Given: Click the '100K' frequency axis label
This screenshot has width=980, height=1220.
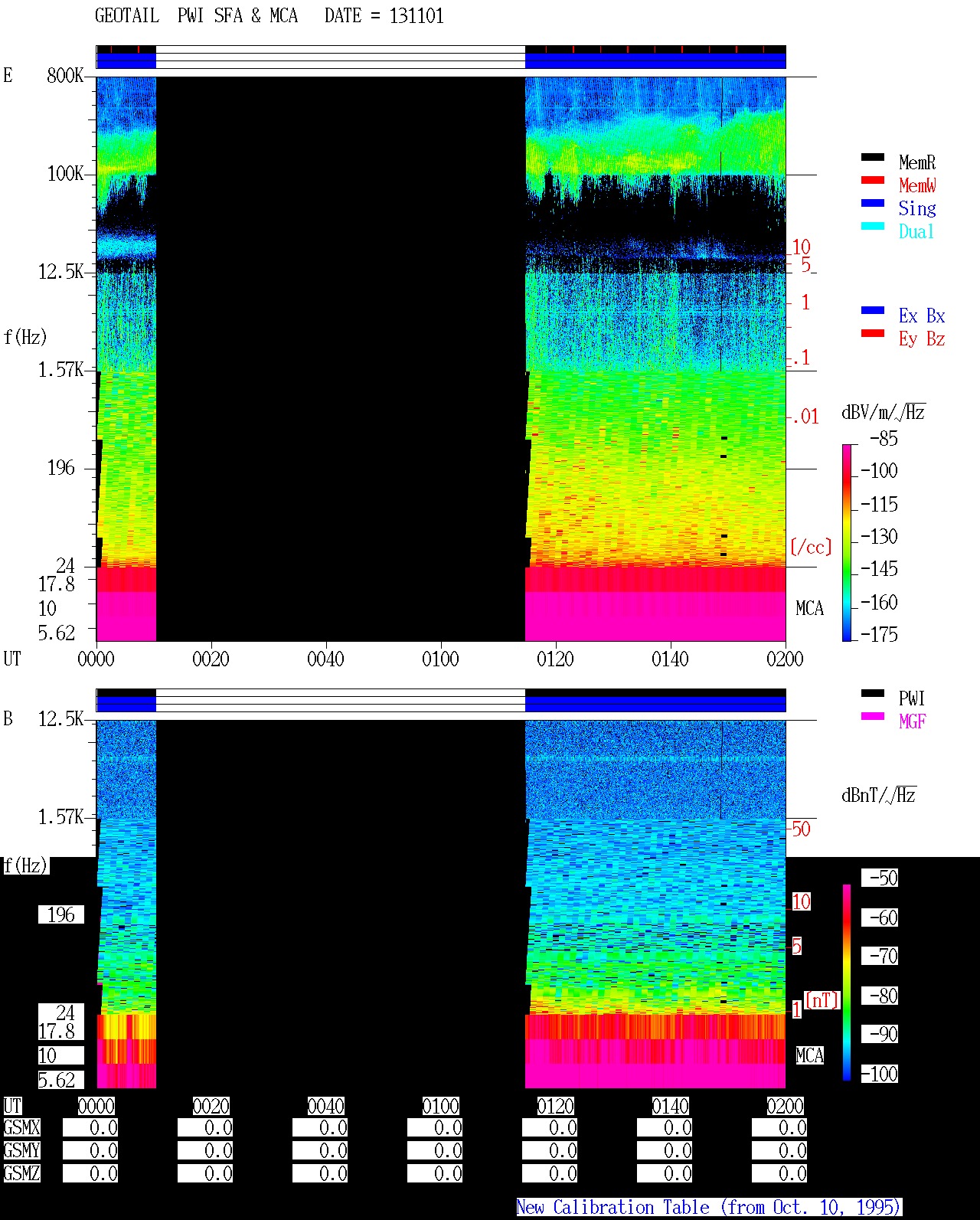Looking at the screenshot, I should (x=65, y=173).
